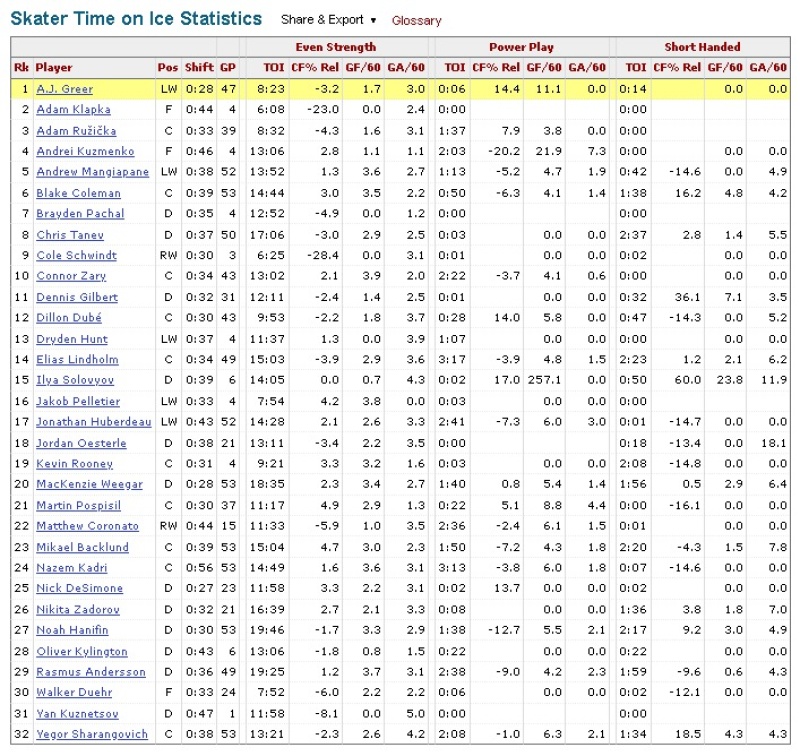Screen dimensions: 800x756
Task: Sort by Short Handed TOI header
Action: tap(636, 67)
